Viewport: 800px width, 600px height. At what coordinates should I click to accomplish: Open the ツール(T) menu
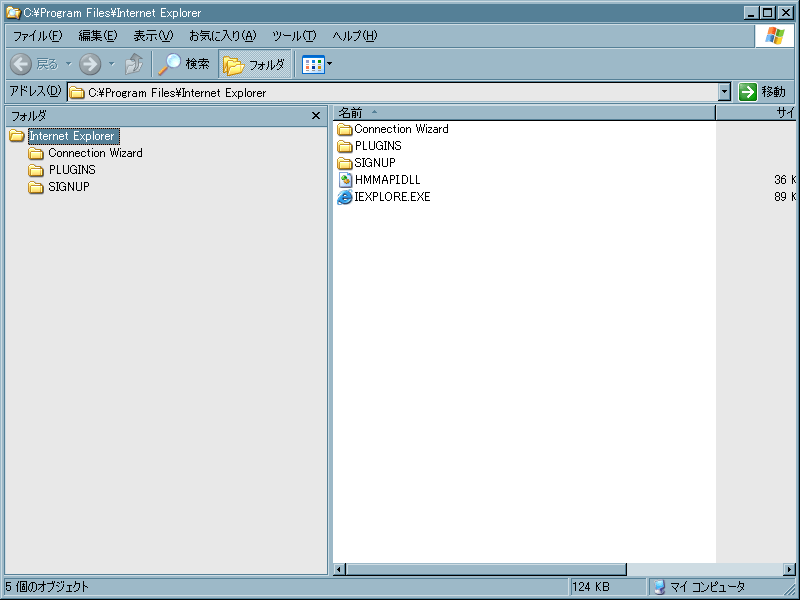click(x=294, y=36)
